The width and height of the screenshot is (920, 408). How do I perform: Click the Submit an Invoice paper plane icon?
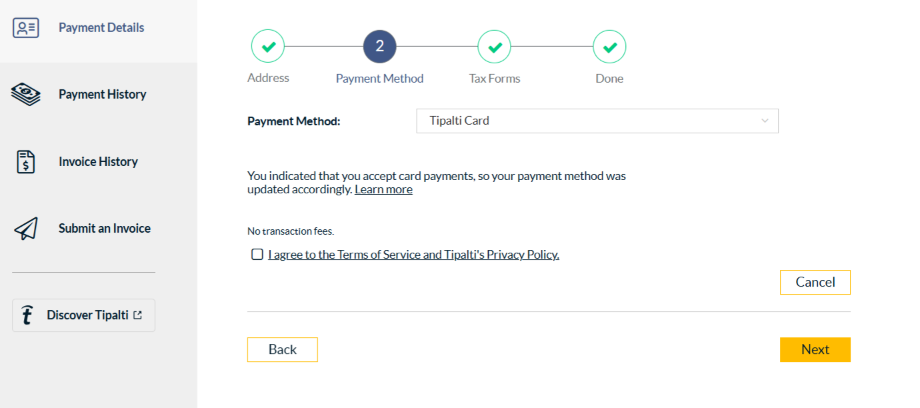pyautogui.click(x=26, y=229)
